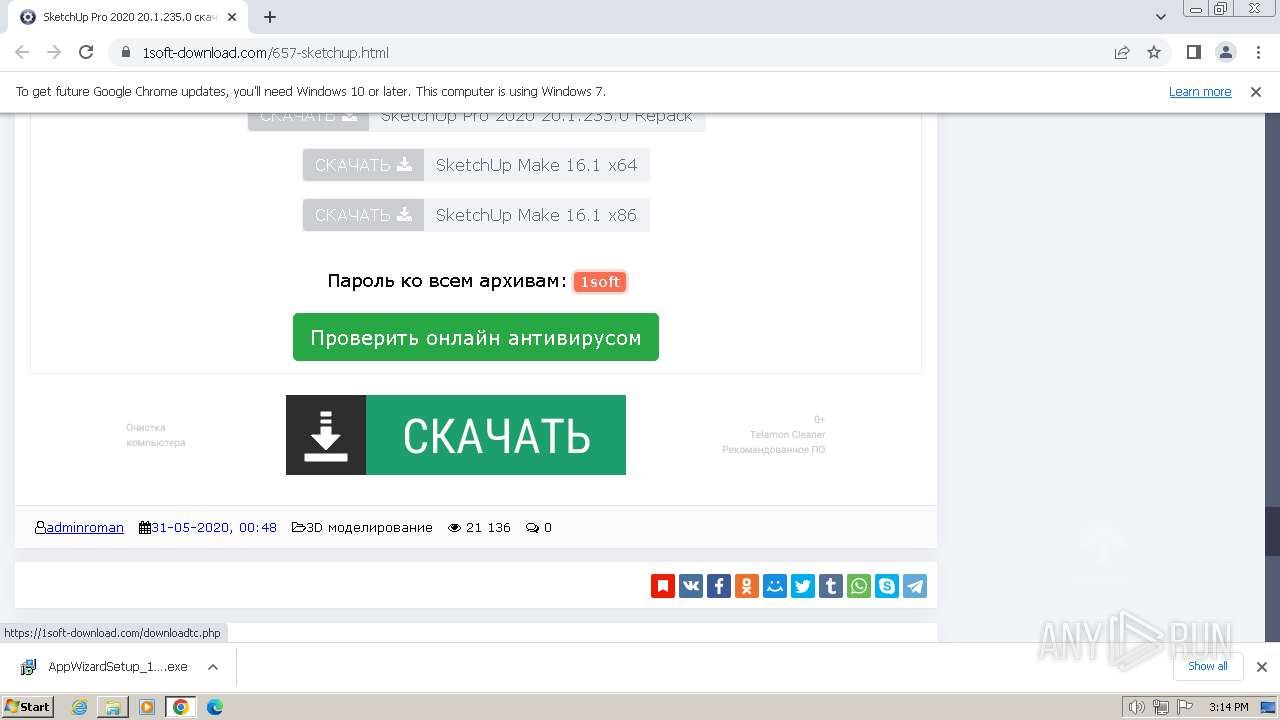The width and height of the screenshot is (1280, 720).
Task: Close the downloads bar
Action: point(1261,667)
